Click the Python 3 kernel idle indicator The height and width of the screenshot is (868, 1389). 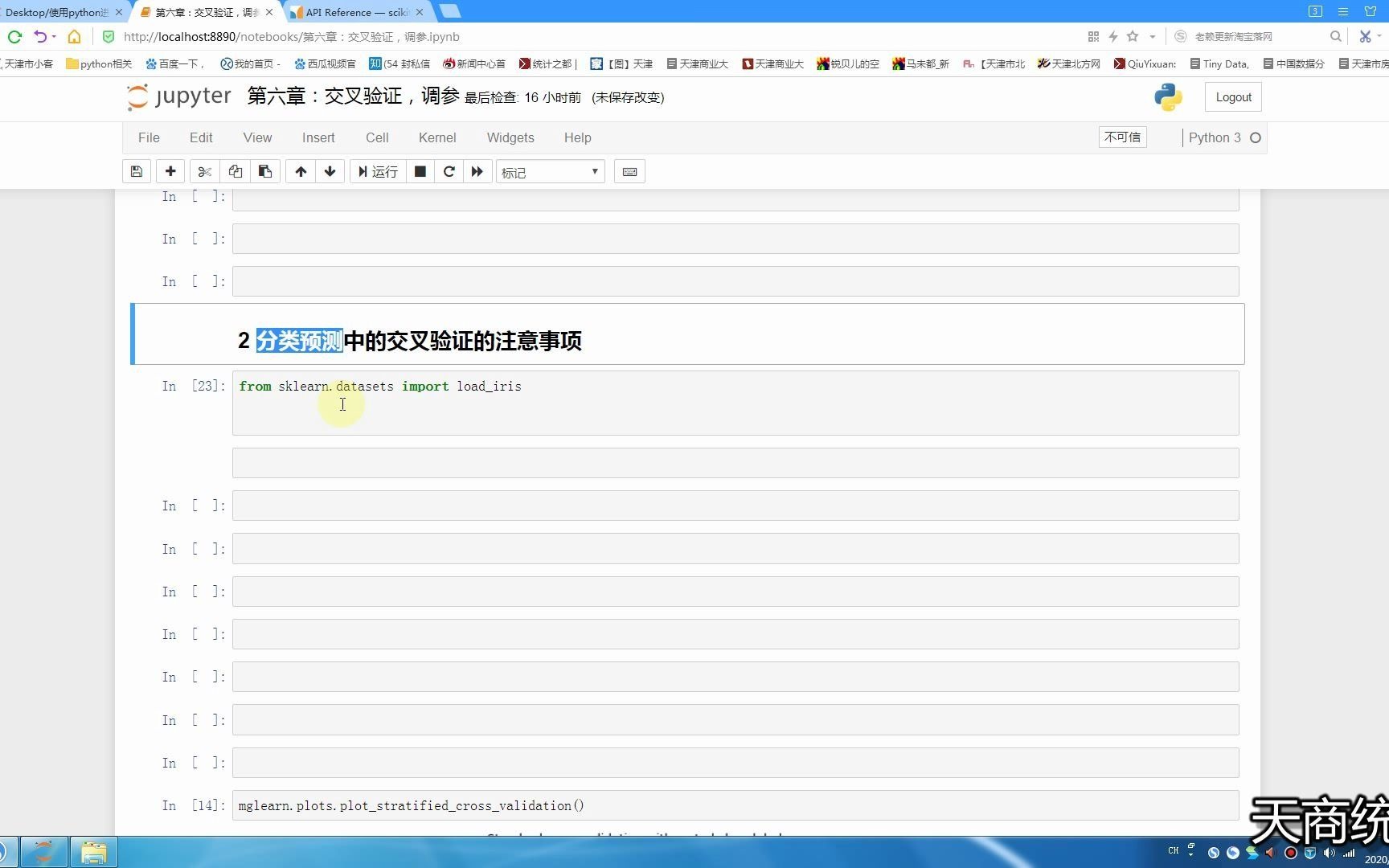[1255, 137]
